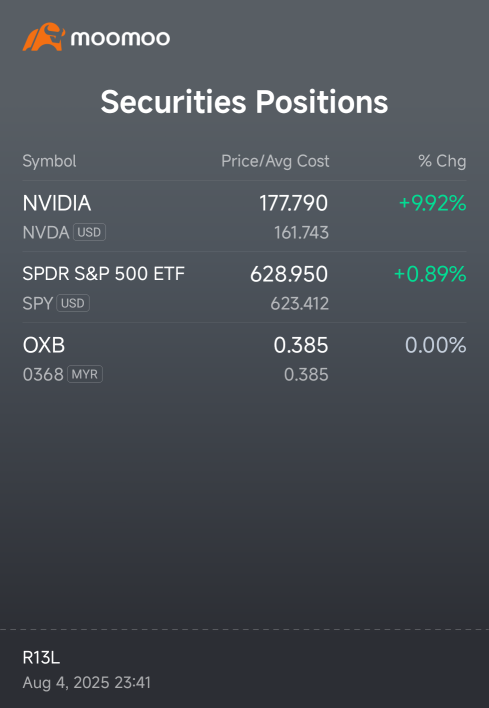Open the NVIDIA position row
The height and width of the screenshot is (708, 489).
click(244, 216)
